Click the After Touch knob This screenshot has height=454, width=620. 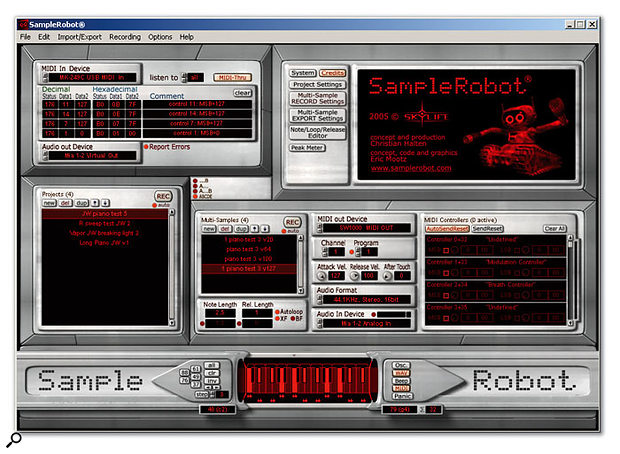pos(388,276)
